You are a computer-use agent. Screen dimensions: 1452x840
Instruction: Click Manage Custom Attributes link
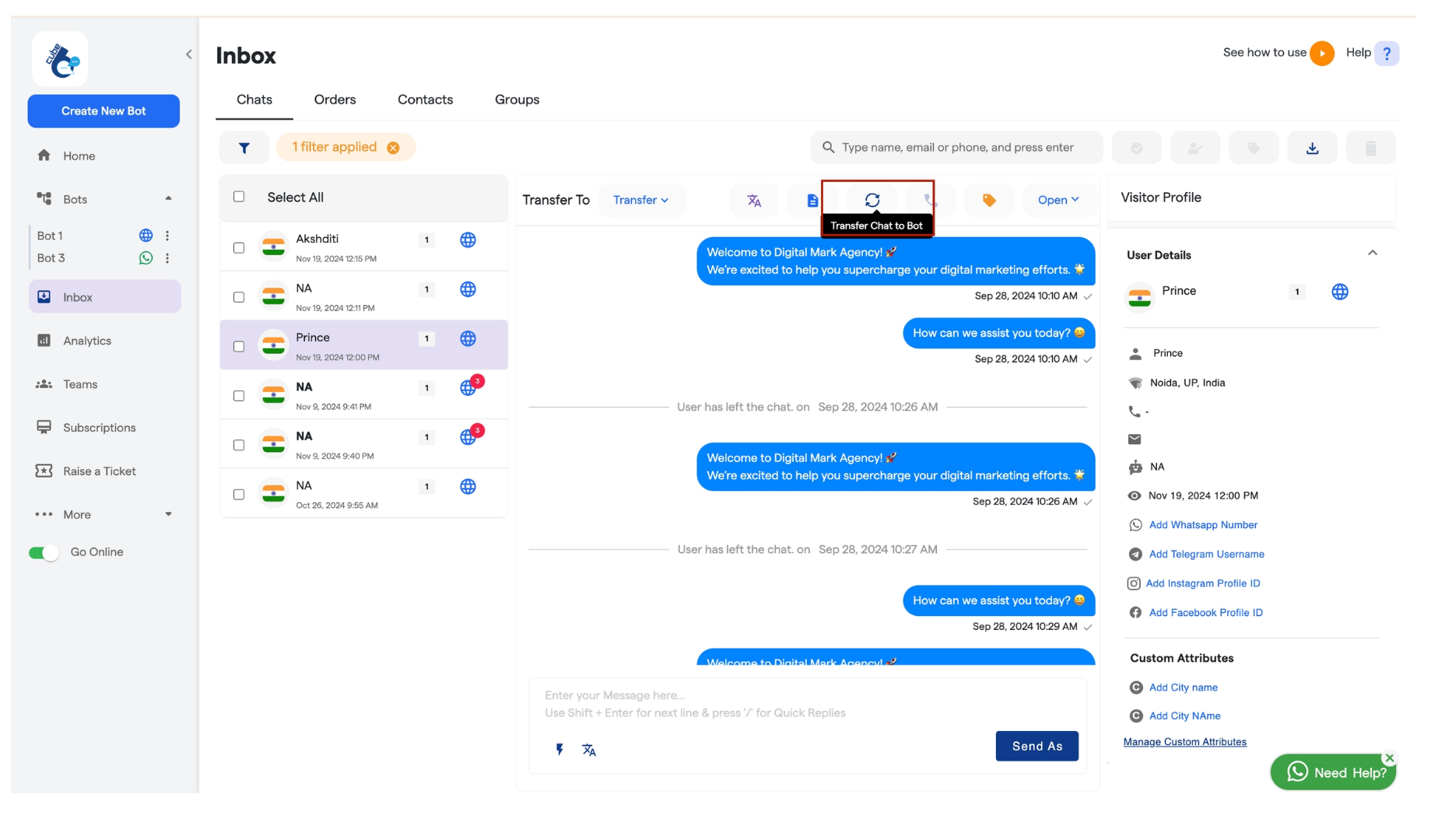[x=1184, y=742]
